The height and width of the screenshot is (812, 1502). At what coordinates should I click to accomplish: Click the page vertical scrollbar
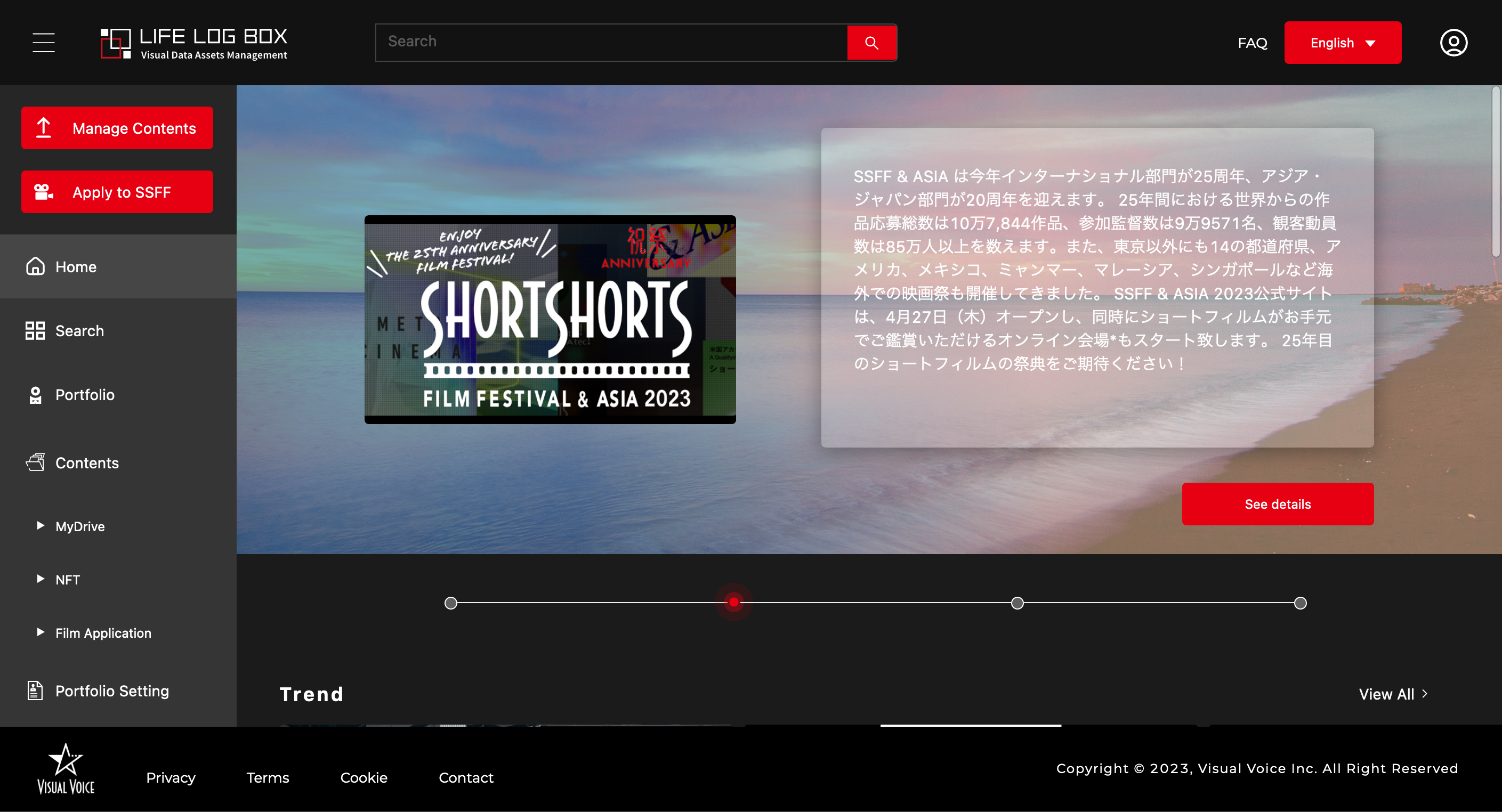[x=1497, y=171]
